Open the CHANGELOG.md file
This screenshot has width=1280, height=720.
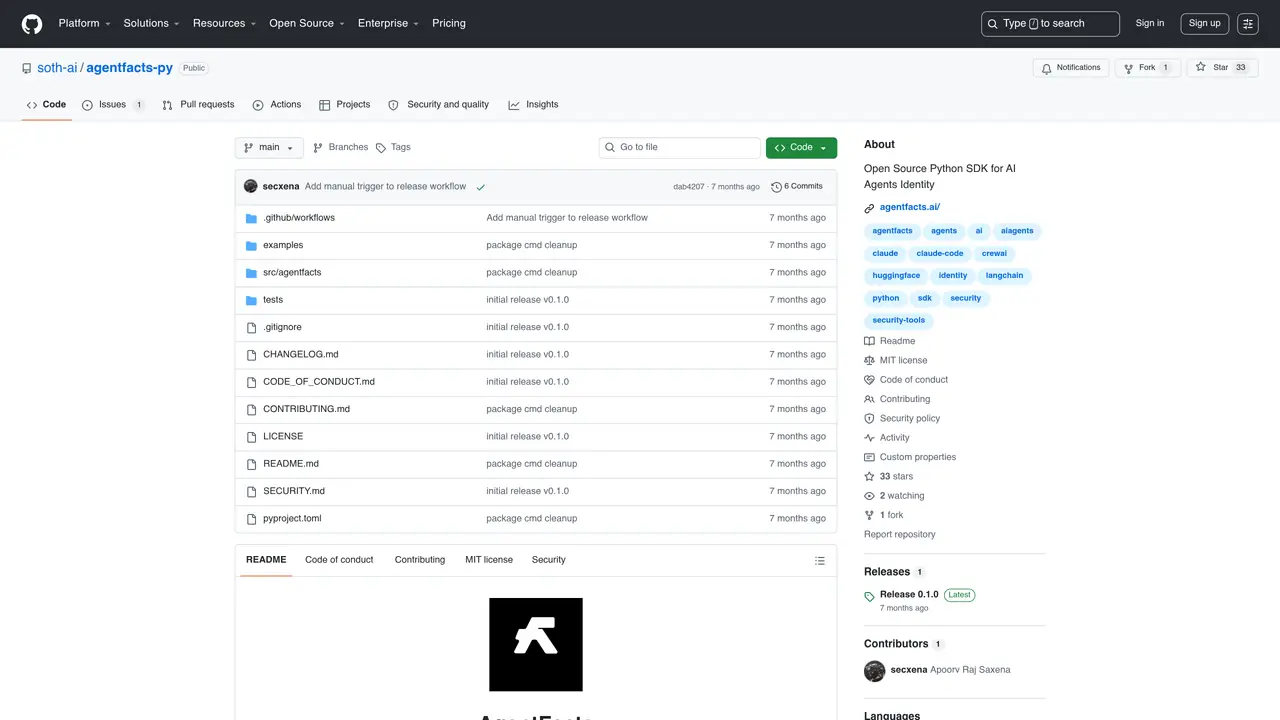coord(301,355)
